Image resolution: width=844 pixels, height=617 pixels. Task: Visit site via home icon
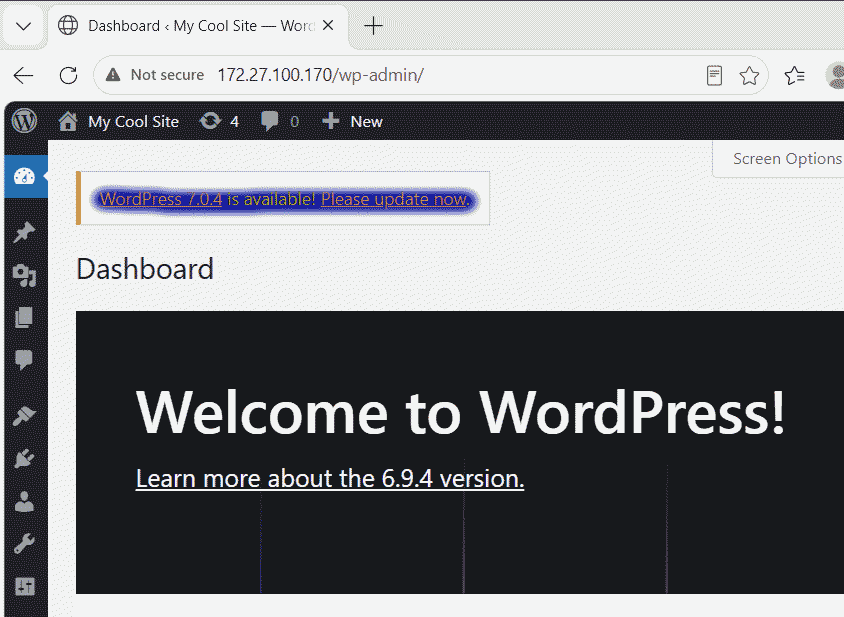click(x=68, y=122)
